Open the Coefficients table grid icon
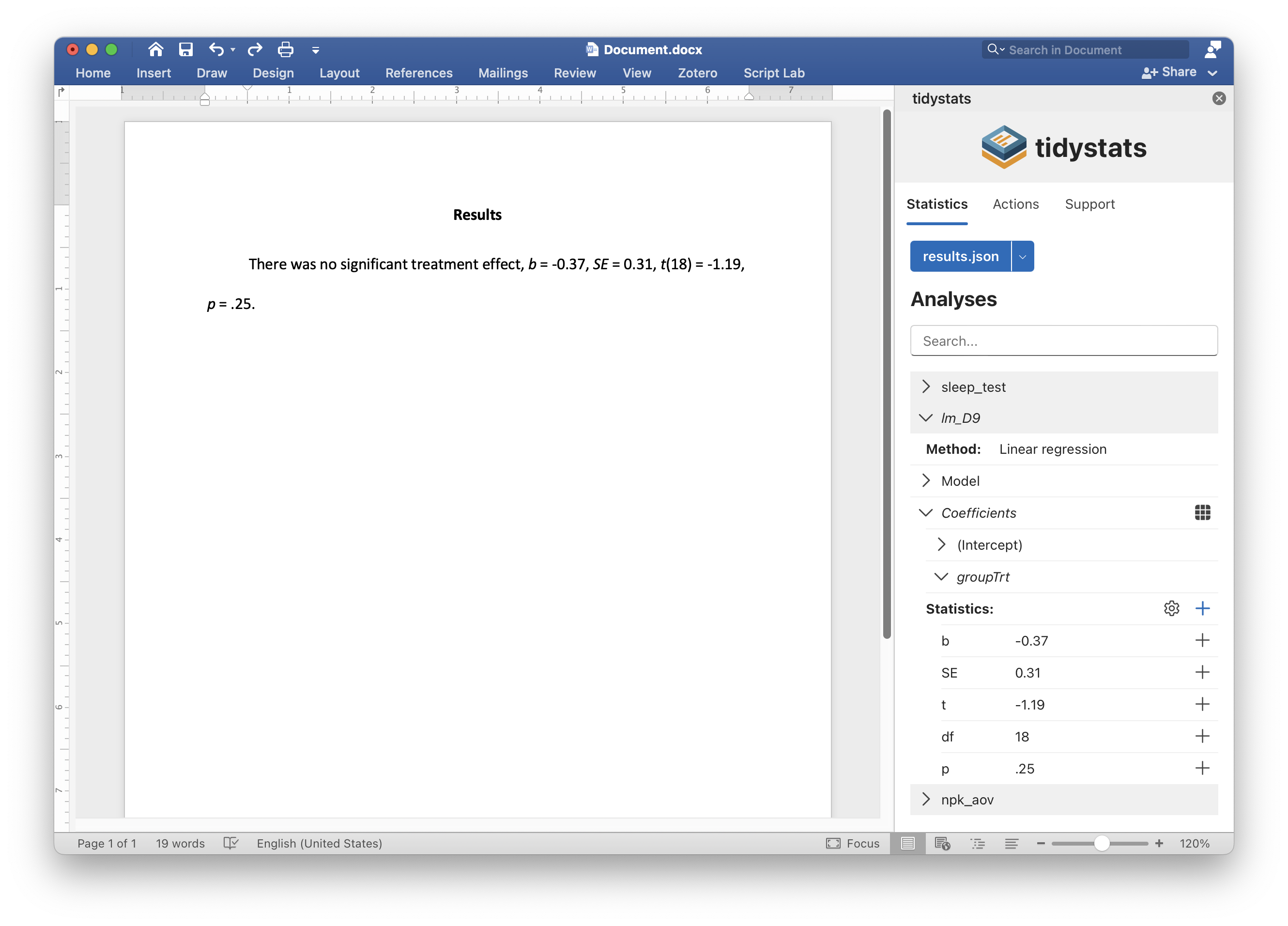 pos(1202,512)
